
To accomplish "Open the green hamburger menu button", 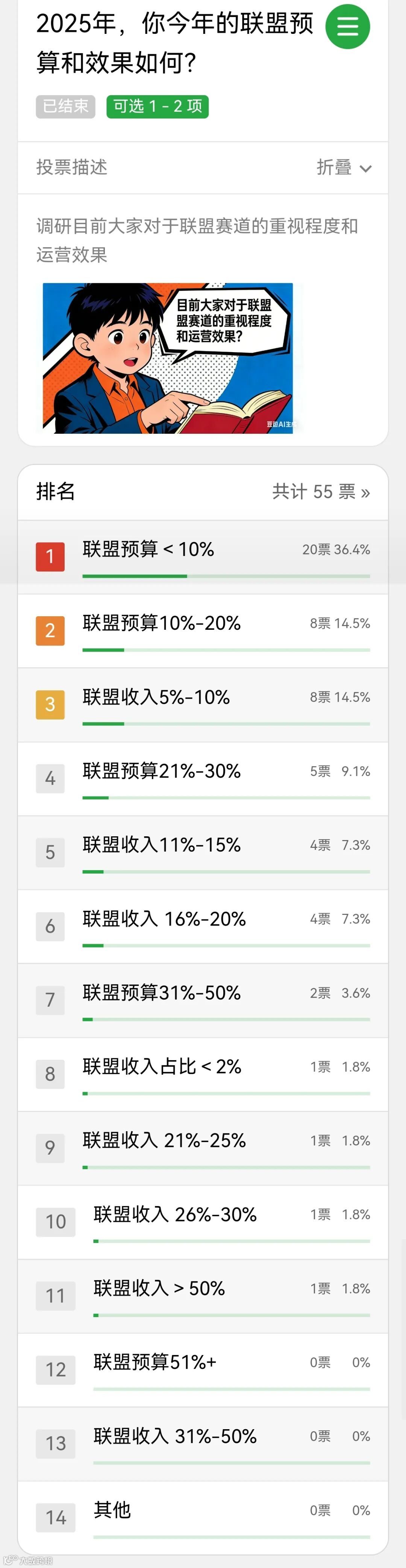I will (348, 26).
